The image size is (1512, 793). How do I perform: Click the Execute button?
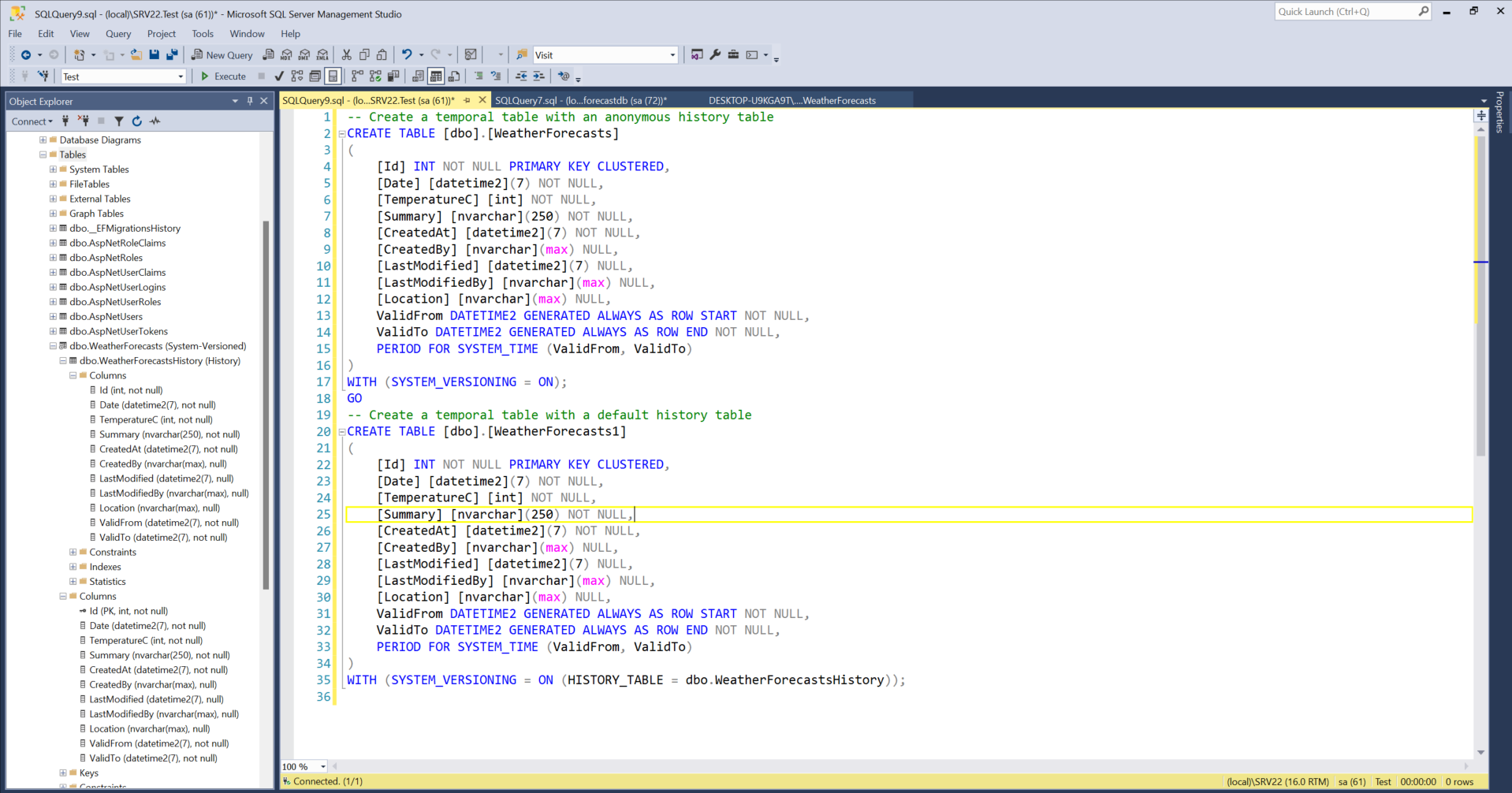coord(223,76)
